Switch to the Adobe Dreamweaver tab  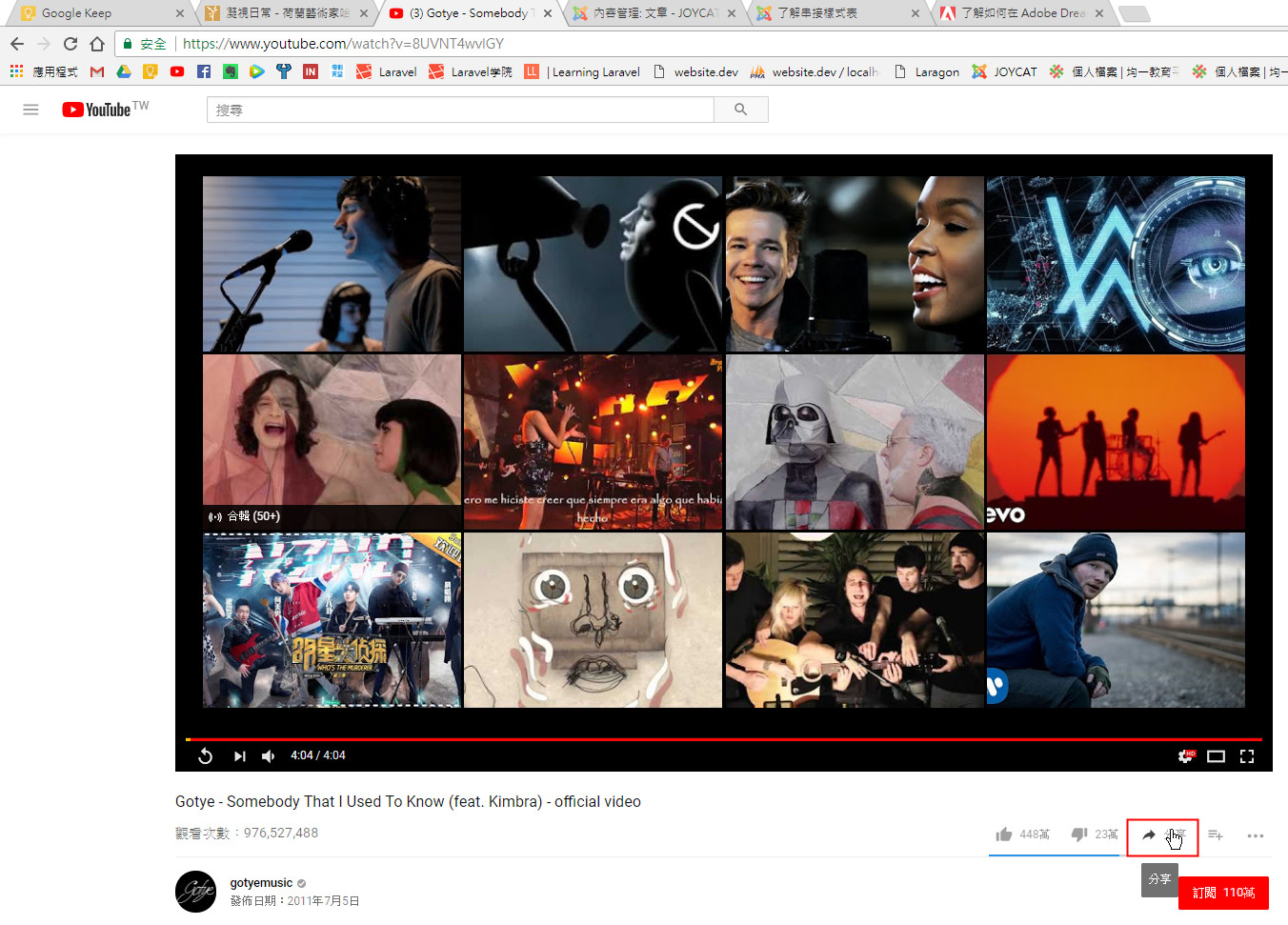coord(1022,13)
